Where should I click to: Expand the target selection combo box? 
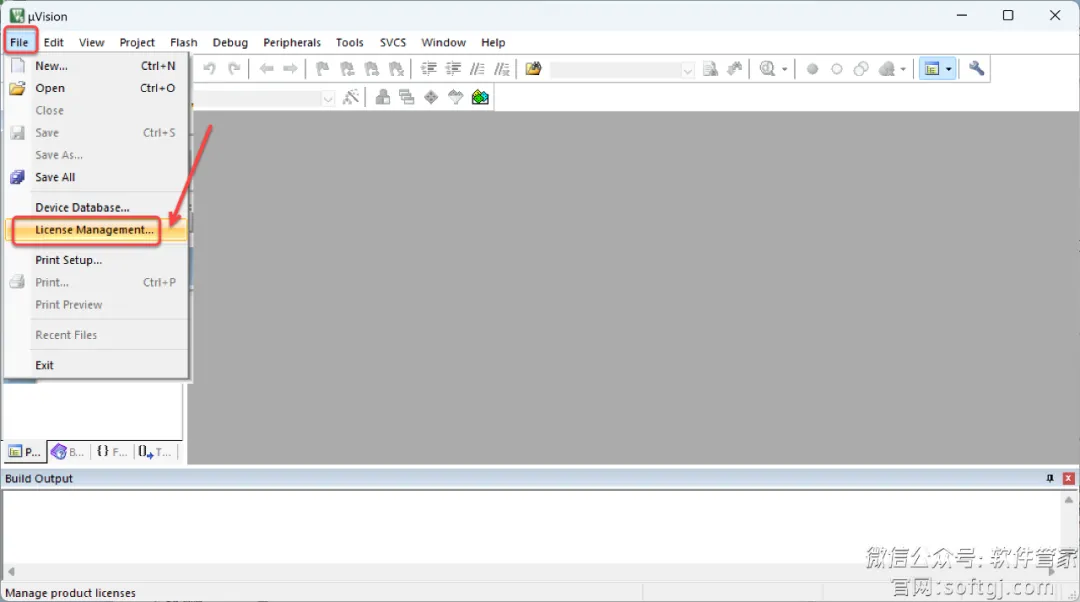tap(328, 98)
